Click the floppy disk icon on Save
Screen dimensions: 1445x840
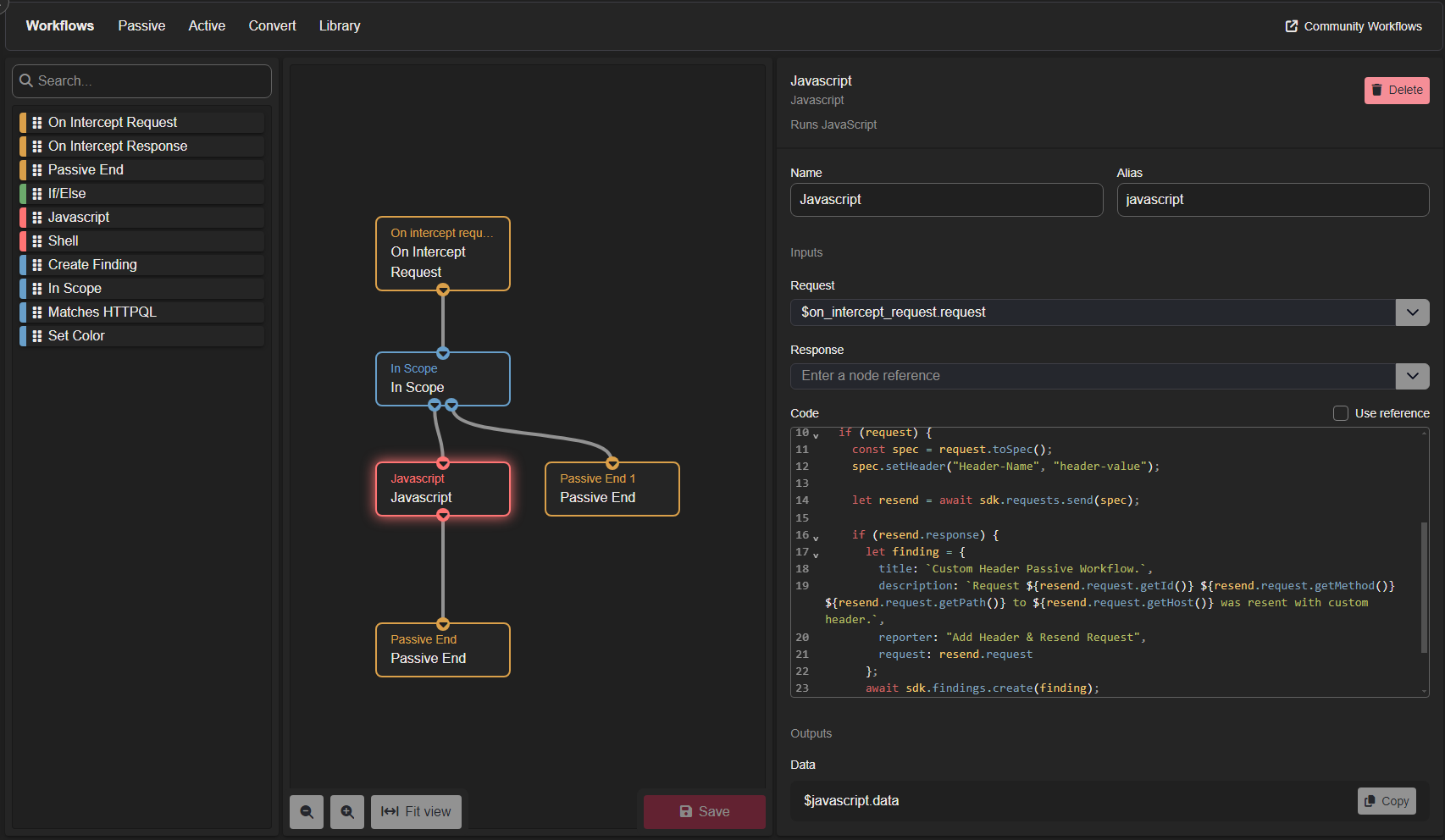click(x=686, y=811)
